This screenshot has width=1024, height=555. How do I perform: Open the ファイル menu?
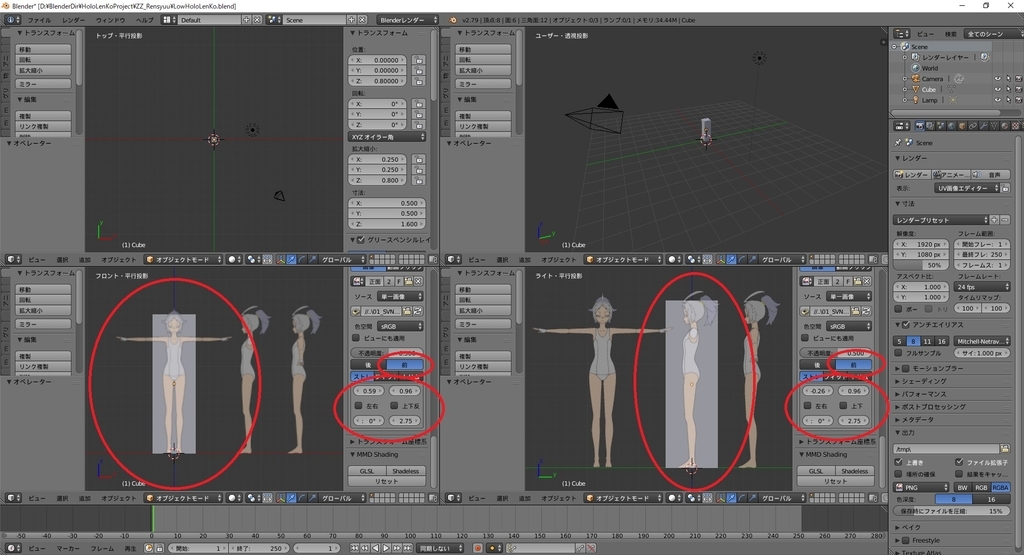[39, 20]
